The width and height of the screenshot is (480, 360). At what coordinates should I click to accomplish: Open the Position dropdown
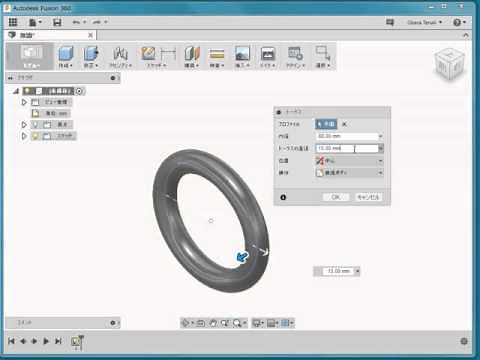pos(349,161)
